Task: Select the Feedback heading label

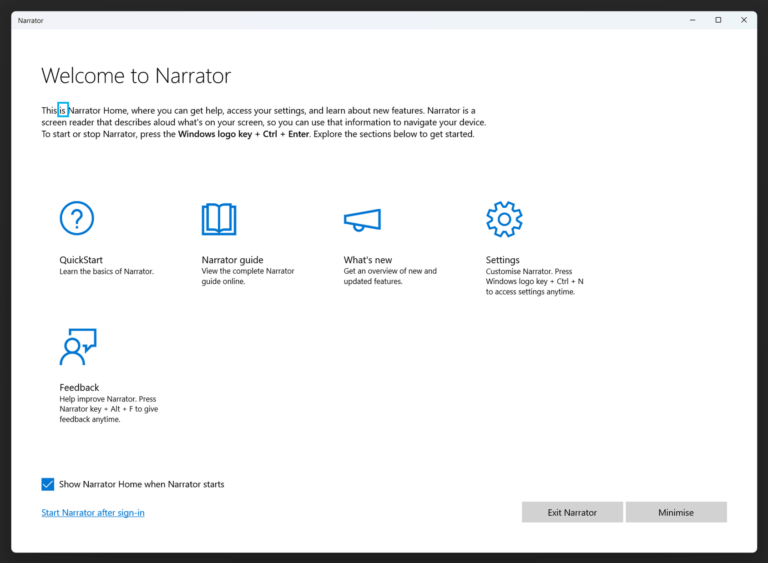Action: point(79,387)
